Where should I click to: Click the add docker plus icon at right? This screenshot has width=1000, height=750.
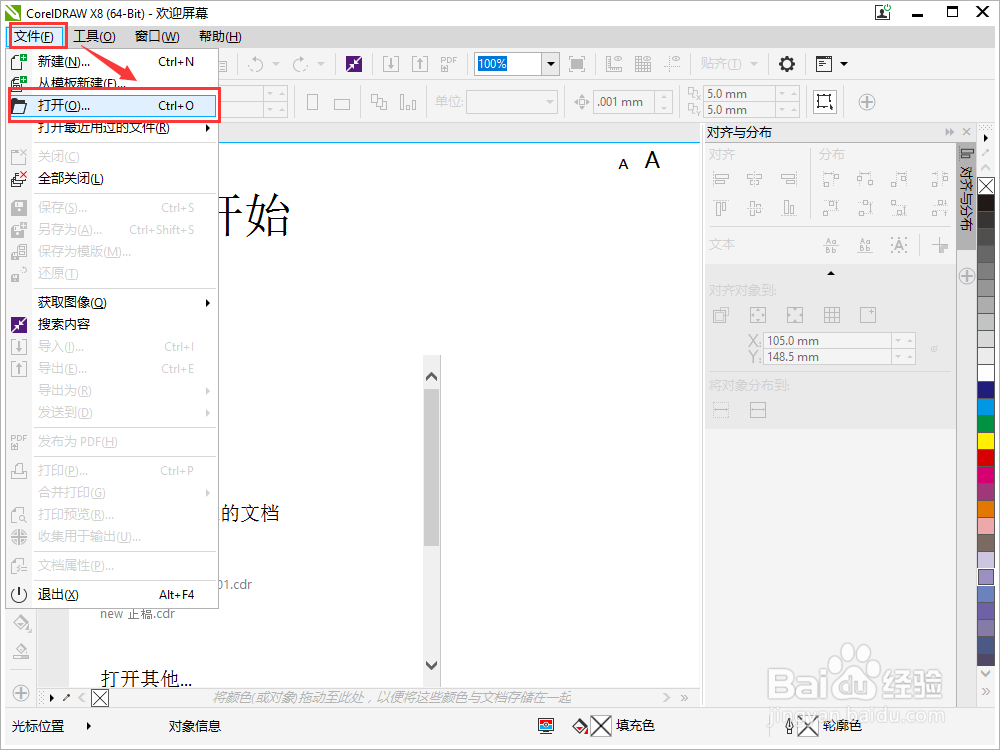click(967, 276)
